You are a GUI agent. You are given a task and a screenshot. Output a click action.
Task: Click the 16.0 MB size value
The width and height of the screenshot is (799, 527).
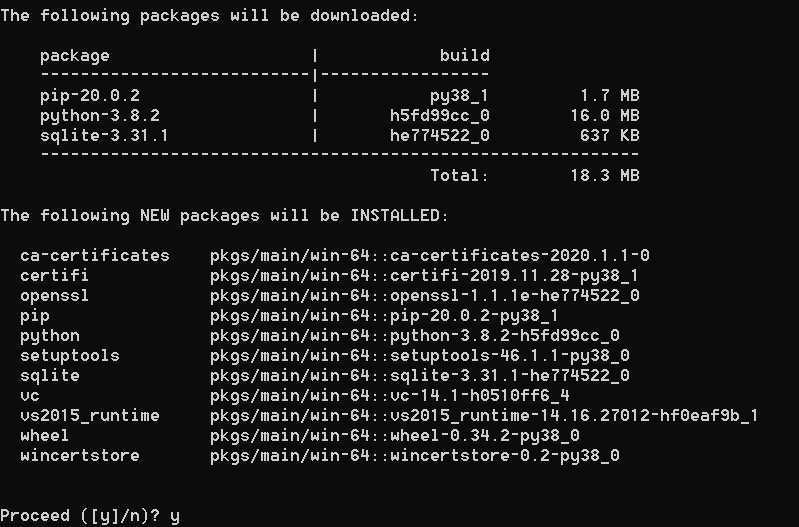point(604,116)
